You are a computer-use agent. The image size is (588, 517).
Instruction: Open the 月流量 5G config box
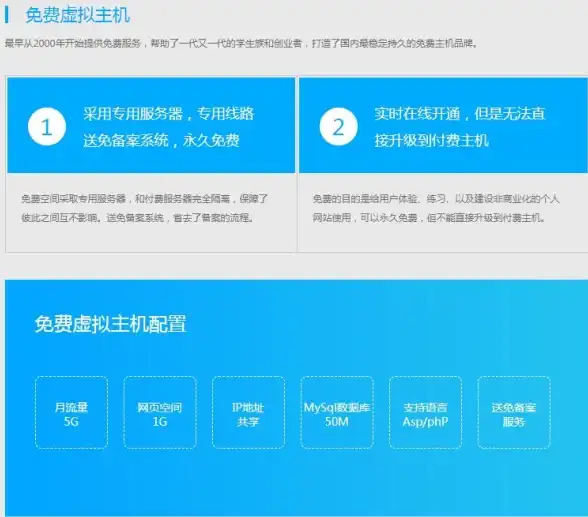point(72,412)
